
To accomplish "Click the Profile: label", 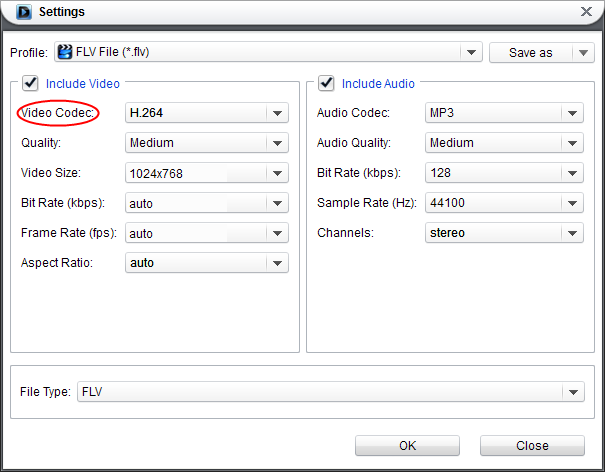I will (29, 52).
